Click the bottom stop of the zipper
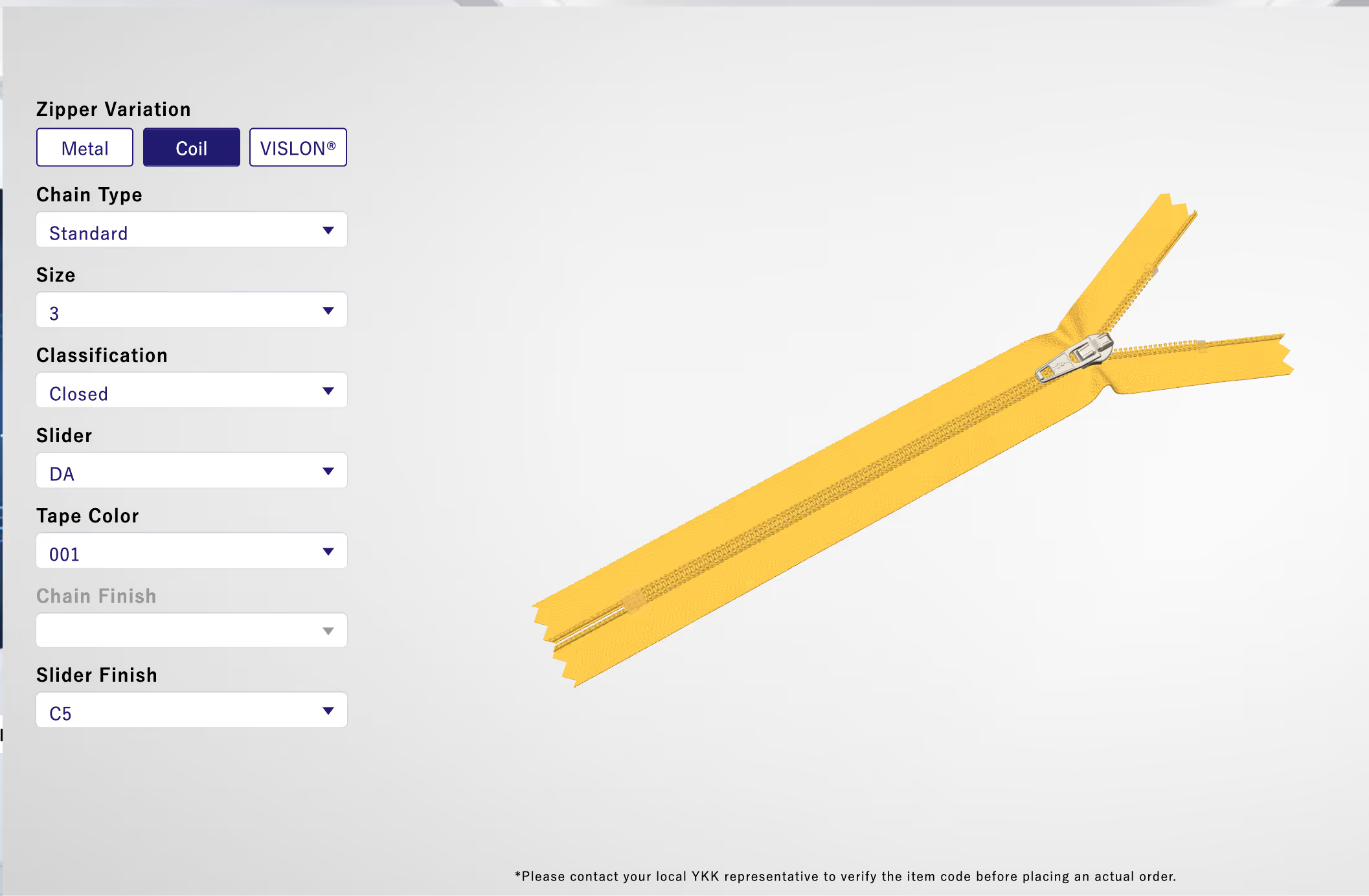Viewport: 1369px width, 896px height. (633, 600)
